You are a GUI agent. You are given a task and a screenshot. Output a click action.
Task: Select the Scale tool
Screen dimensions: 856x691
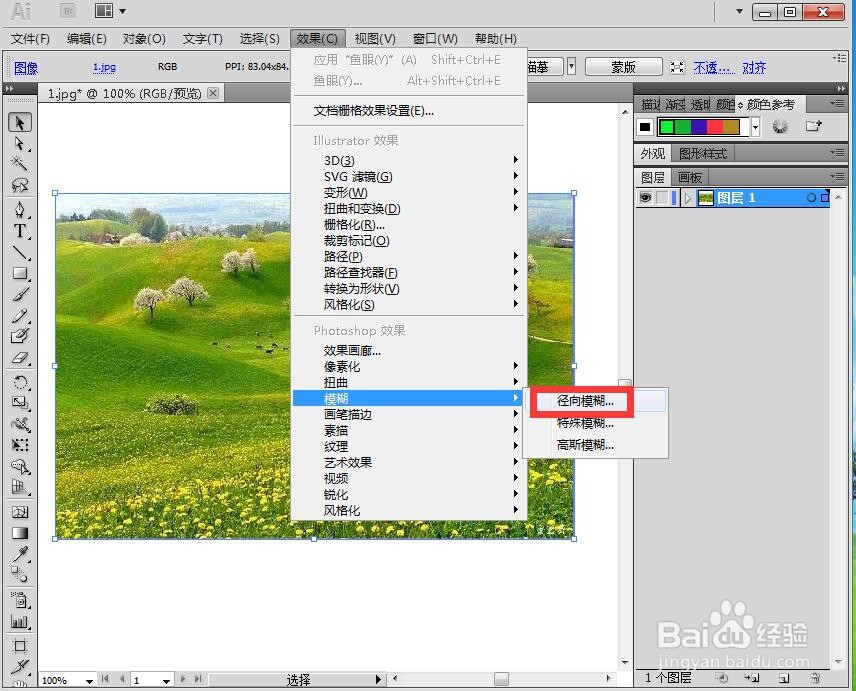(x=20, y=403)
